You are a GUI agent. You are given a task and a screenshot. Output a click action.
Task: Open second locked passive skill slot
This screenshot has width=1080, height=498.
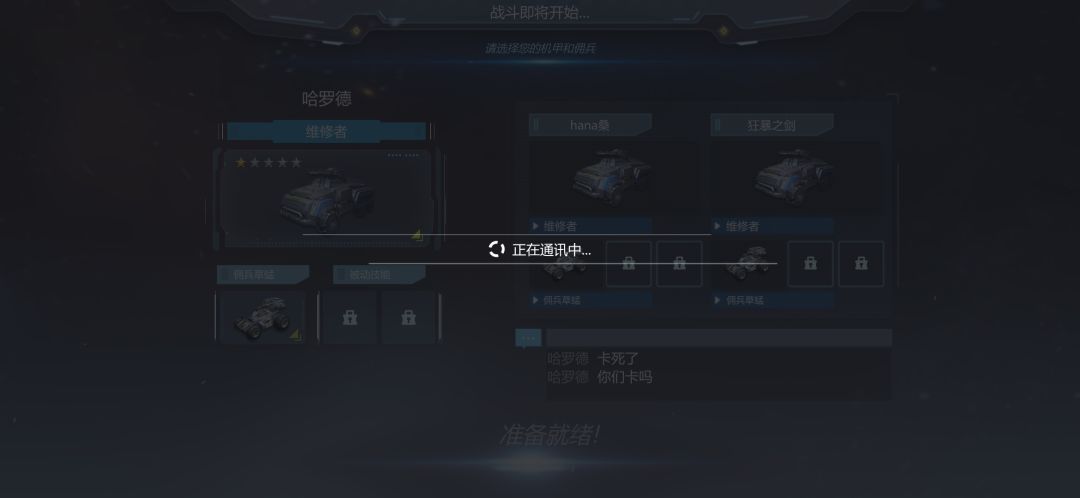pos(408,318)
